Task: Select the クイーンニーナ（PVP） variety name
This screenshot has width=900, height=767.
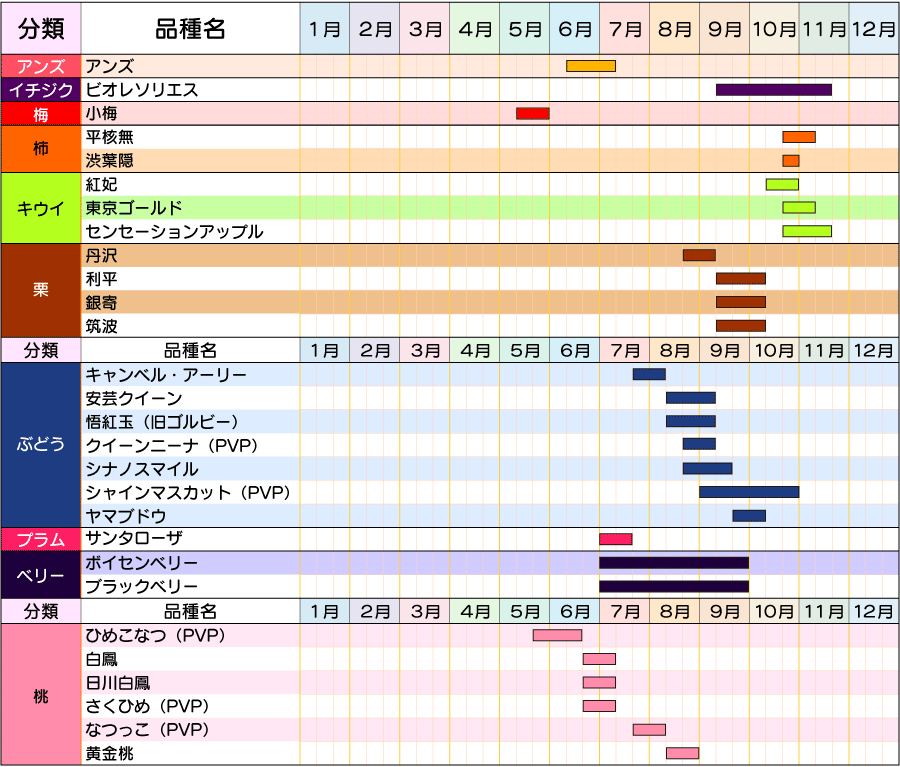Action: pos(172,445)
